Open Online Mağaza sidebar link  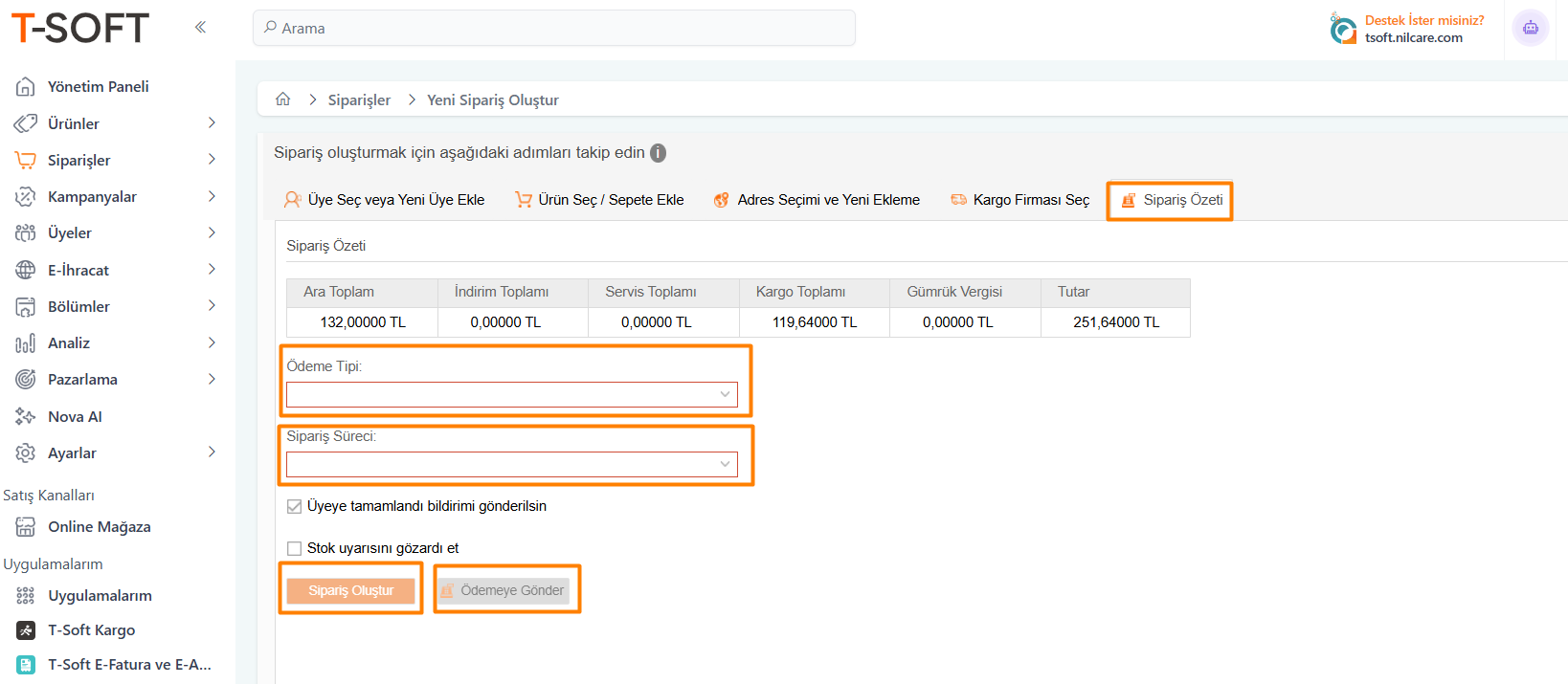click(99, 526)
